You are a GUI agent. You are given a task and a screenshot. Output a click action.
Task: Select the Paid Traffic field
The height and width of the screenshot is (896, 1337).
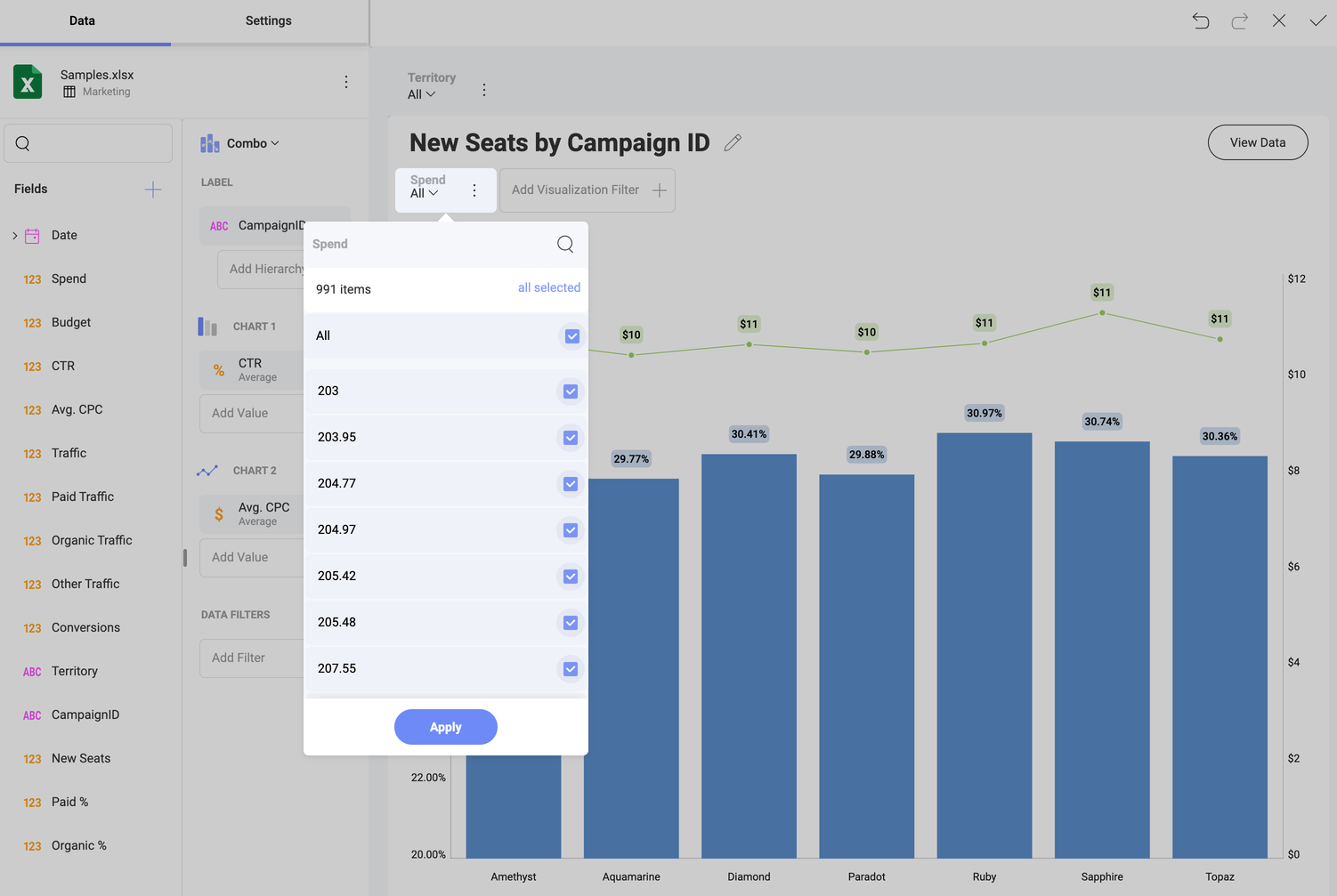click(x=83, y=496)
